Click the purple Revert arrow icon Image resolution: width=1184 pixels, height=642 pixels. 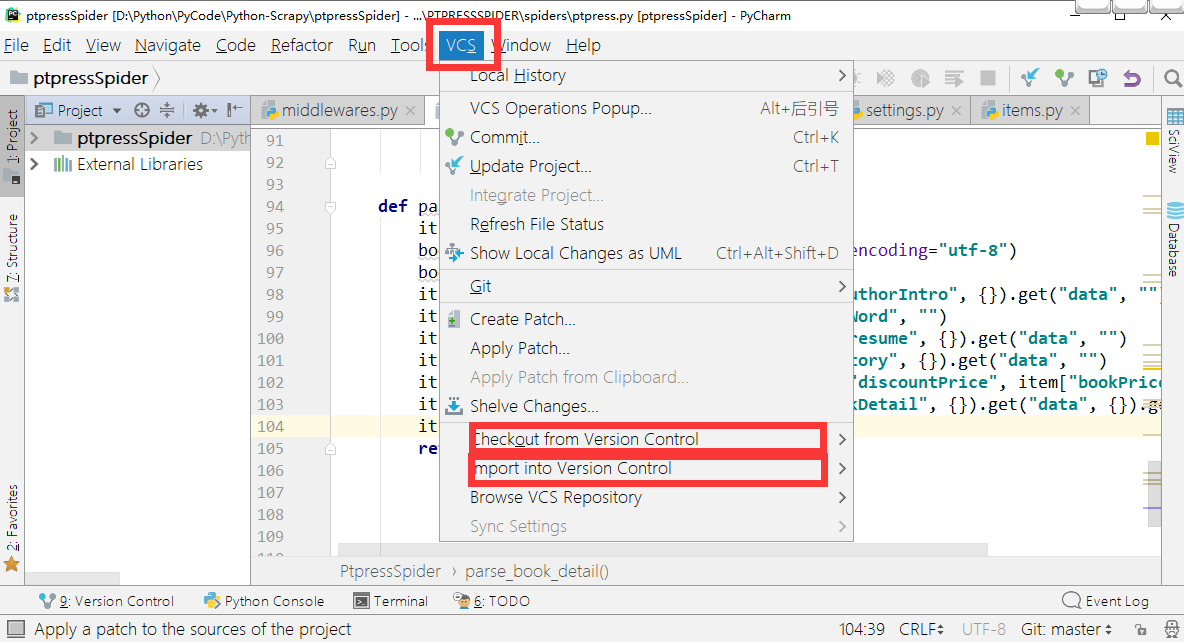coord(1132,78)
